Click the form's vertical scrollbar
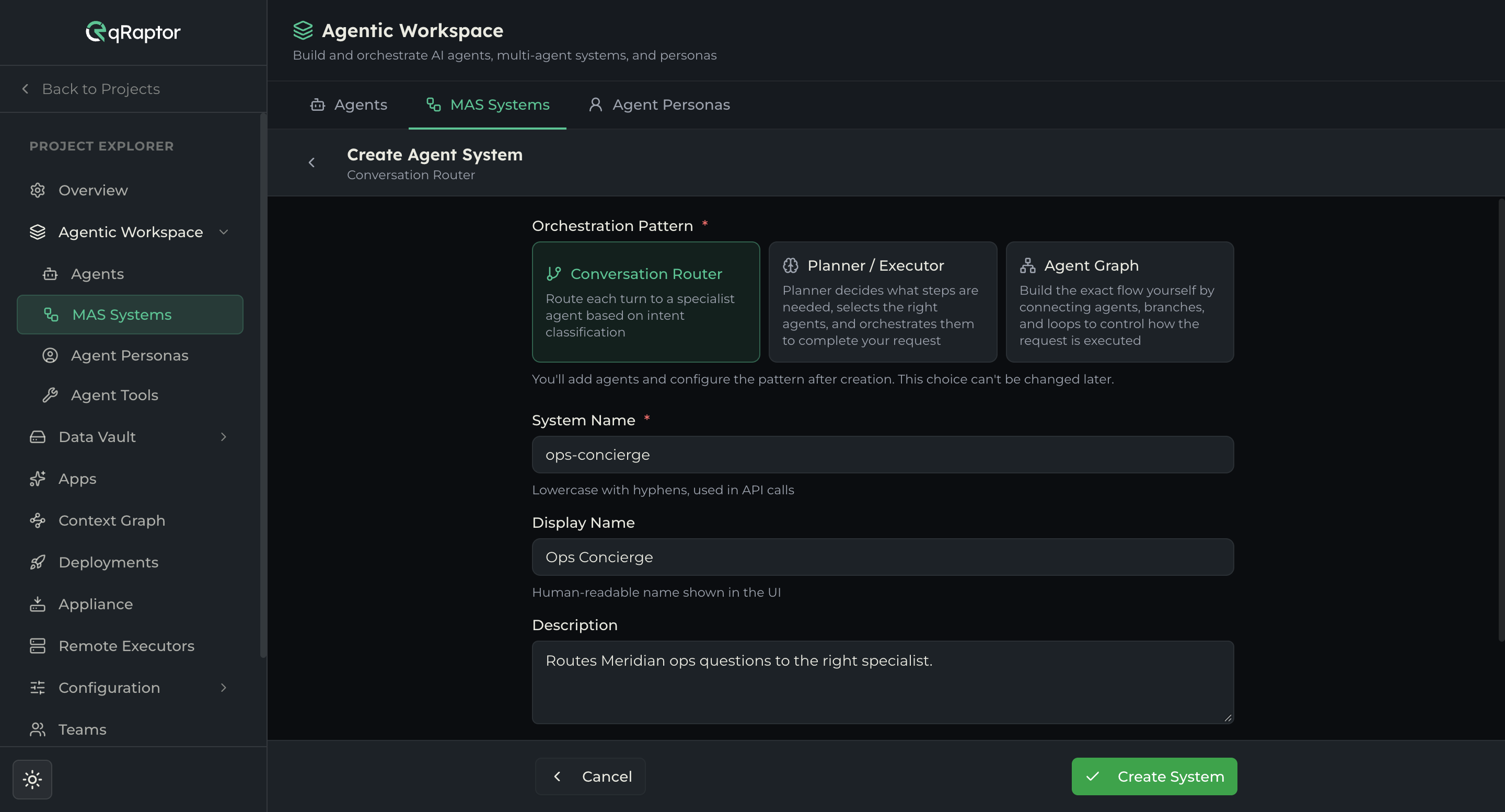This screenshot has height=812, width=1505. [1501, 421]
